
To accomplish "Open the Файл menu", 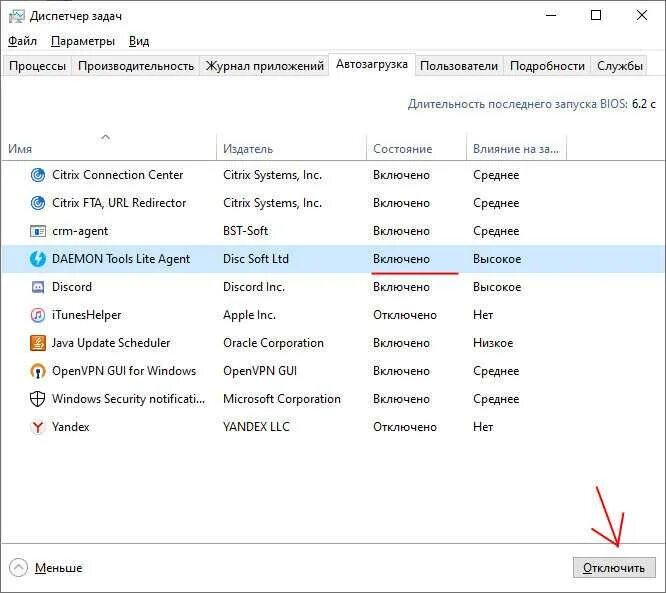I will [x=23, y=41].
